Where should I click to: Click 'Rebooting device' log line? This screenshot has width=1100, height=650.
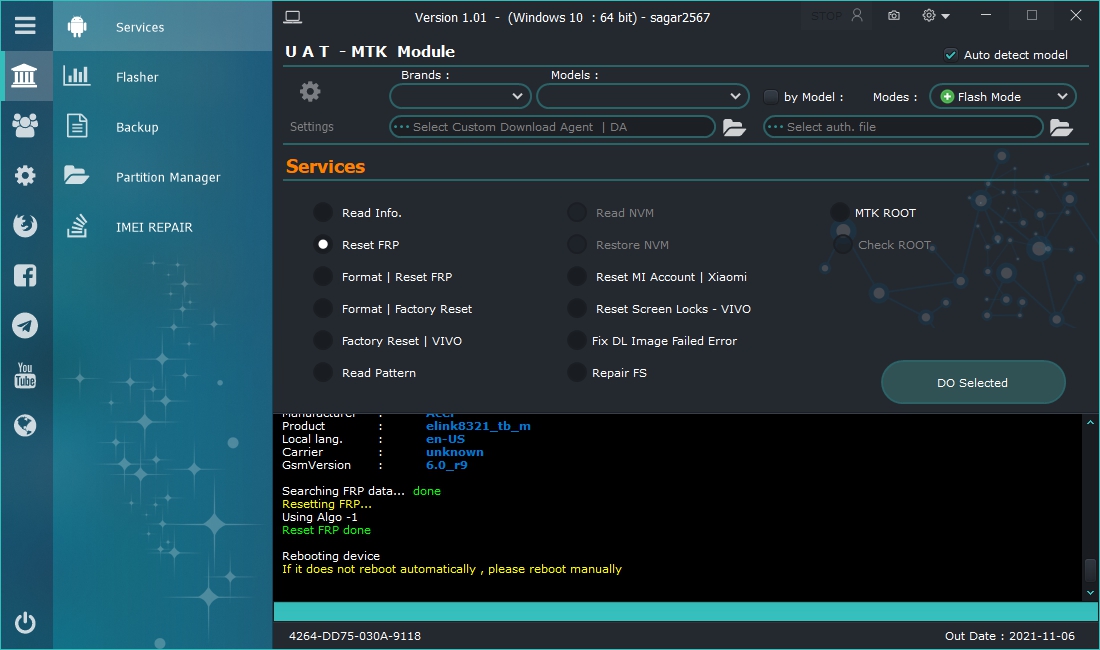pos(330,556)
